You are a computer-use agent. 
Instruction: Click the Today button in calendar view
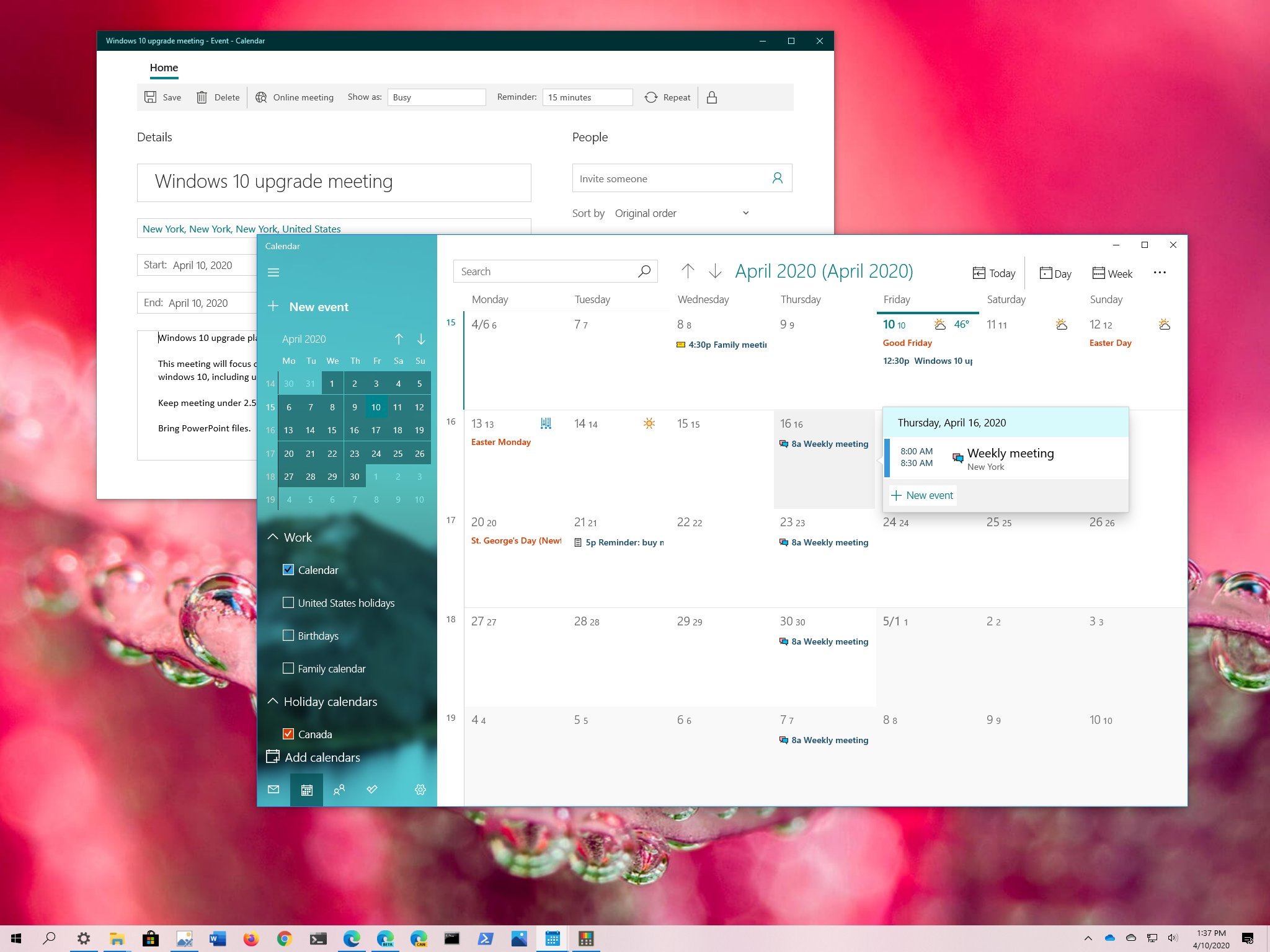click(x=993, y=273)
